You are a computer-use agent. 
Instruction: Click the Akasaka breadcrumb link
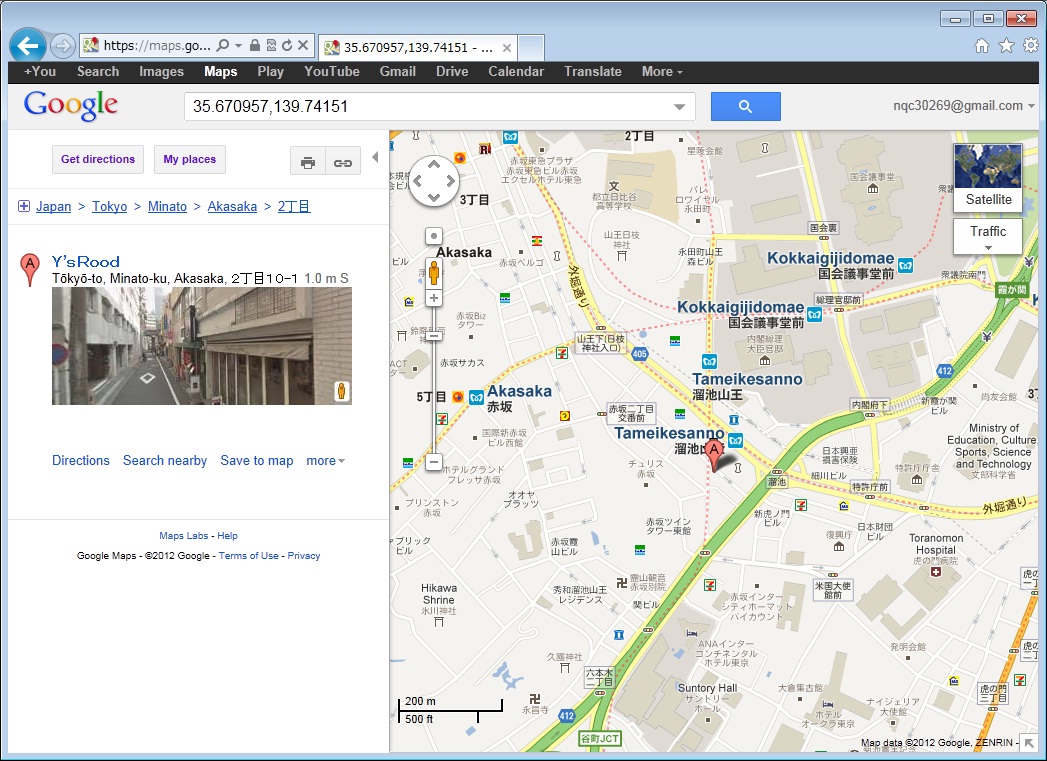tap(232, 206)
